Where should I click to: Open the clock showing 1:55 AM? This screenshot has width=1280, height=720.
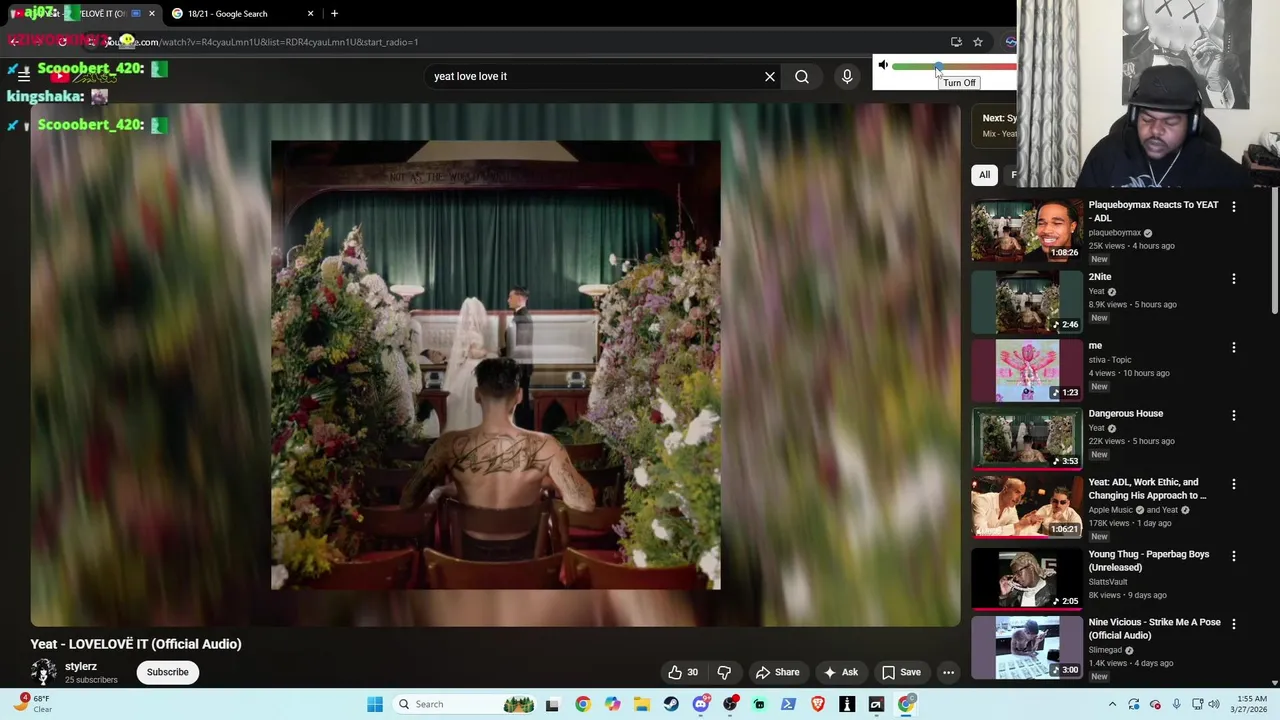(1250, 704)
